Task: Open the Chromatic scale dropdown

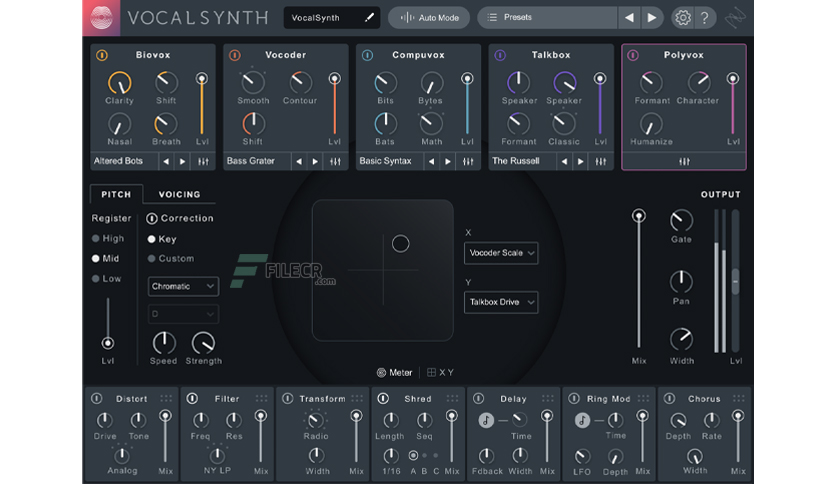Action: (x=183, y=286)
